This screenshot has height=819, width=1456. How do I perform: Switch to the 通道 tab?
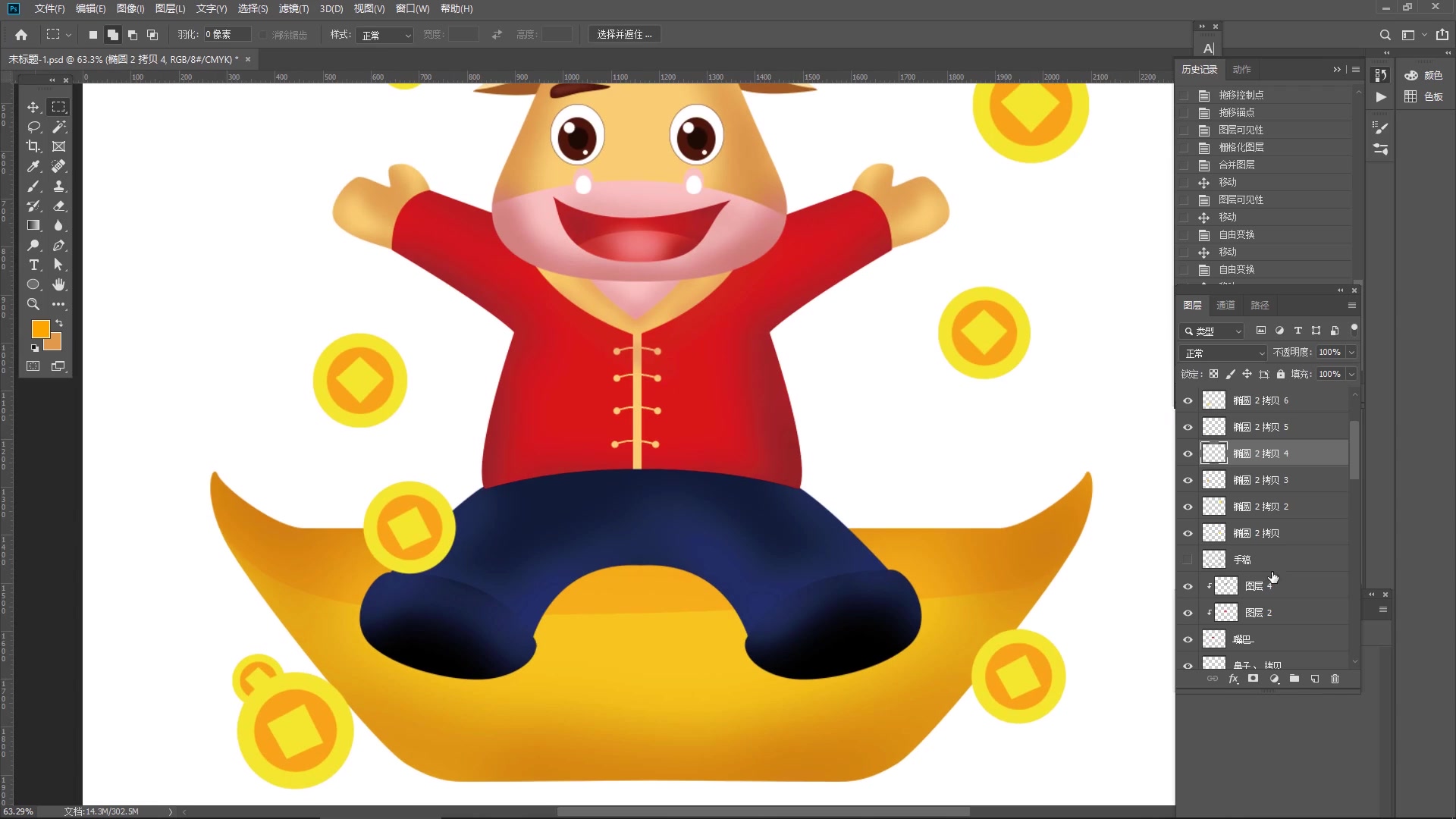pyautogui.click(x=1225, y=305)
